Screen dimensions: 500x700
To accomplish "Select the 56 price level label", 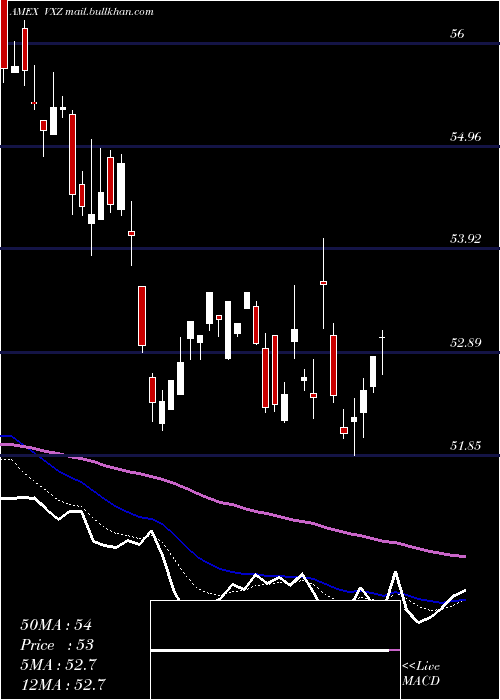I will [x=457, y=33].
